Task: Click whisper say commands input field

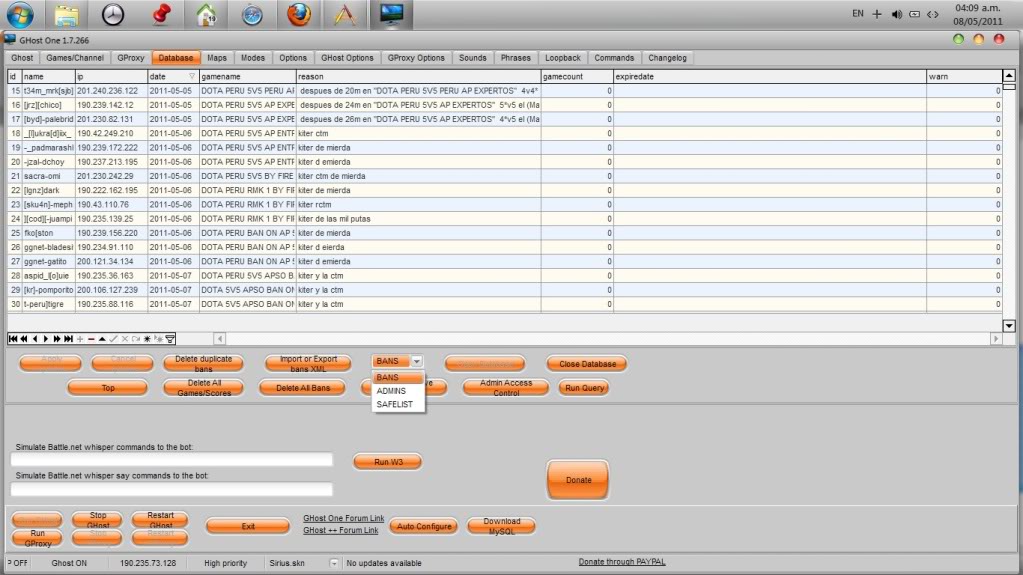Action: pos(172,489)
